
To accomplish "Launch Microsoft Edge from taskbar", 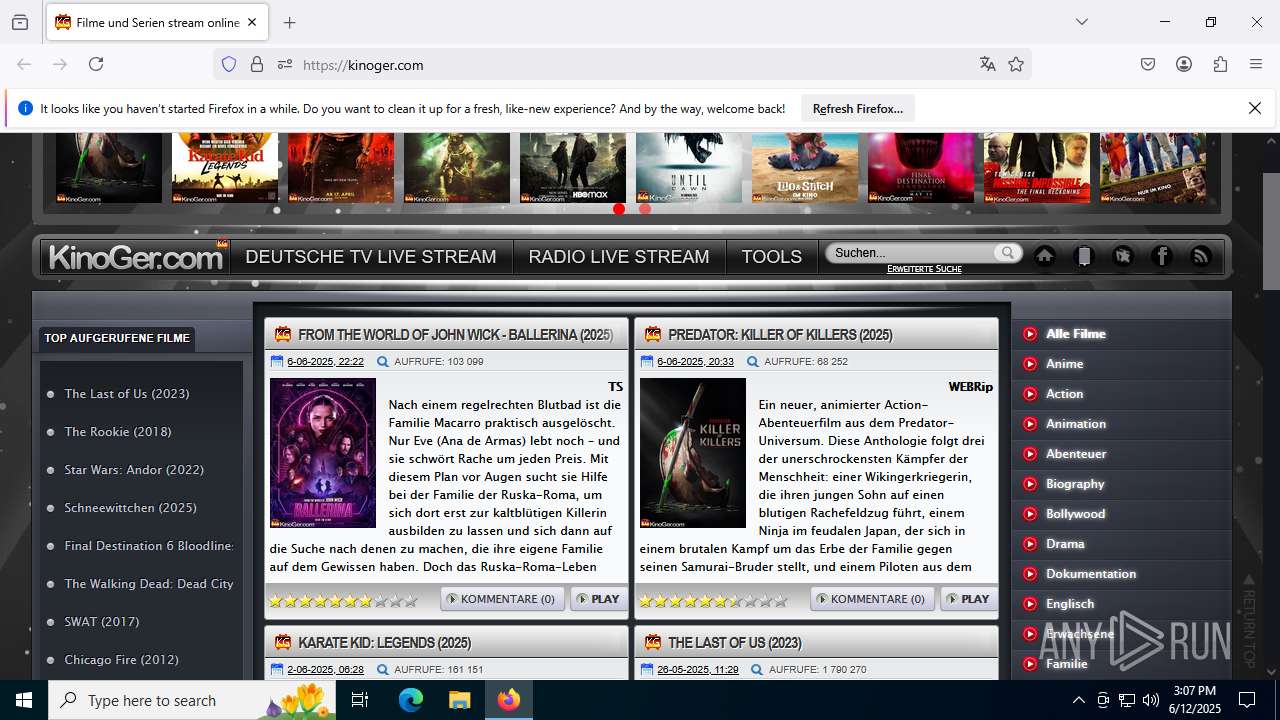I will pyautogui.click(x=411, y=700).
